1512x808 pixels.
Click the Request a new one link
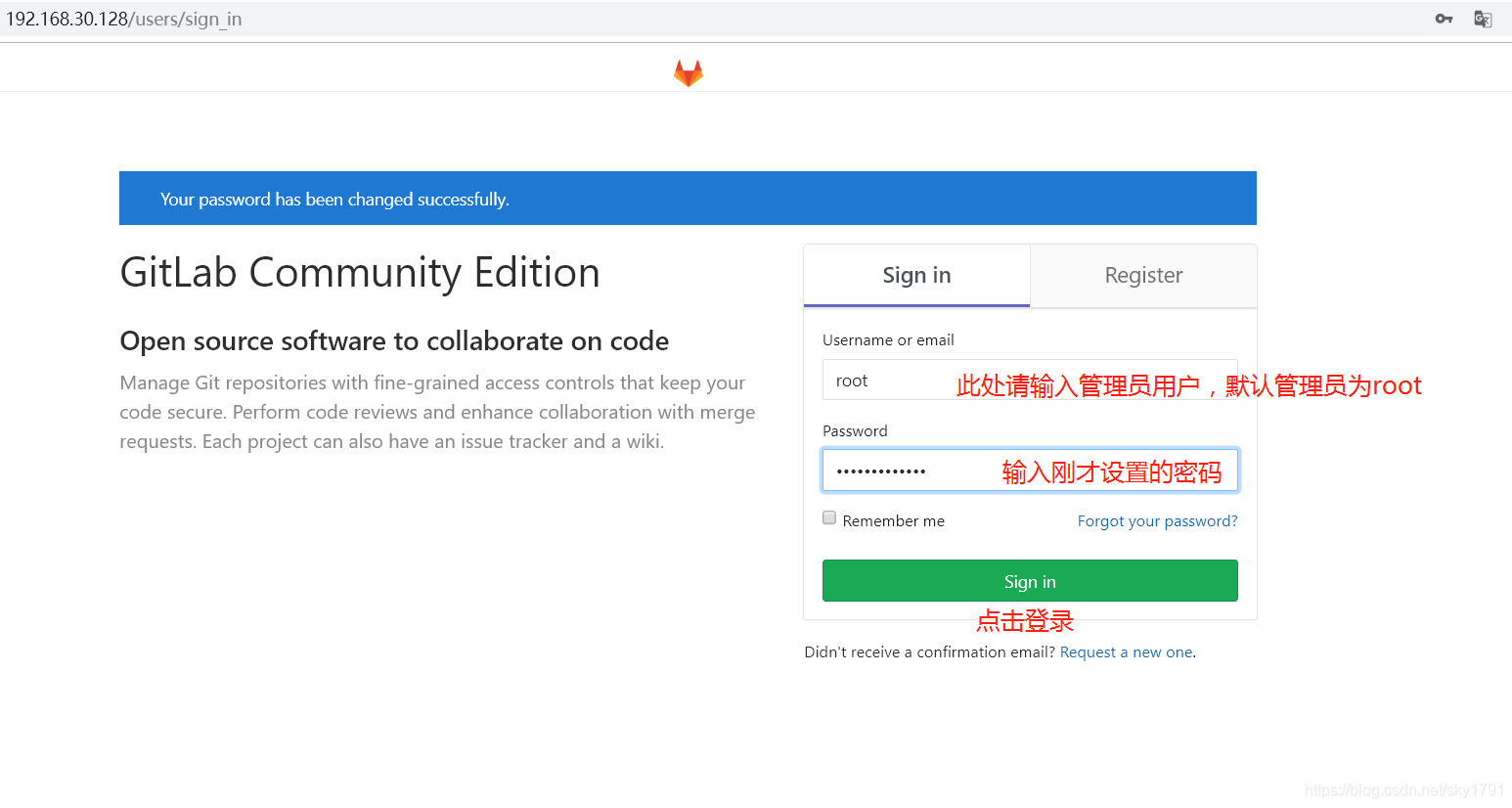pyautogui.click(x=1126, y=651)
